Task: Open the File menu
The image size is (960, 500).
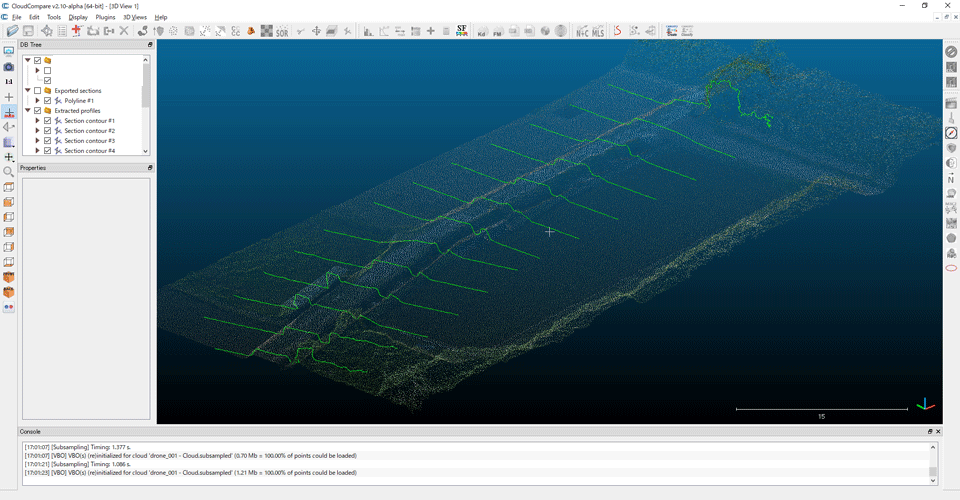Action: 17,17
